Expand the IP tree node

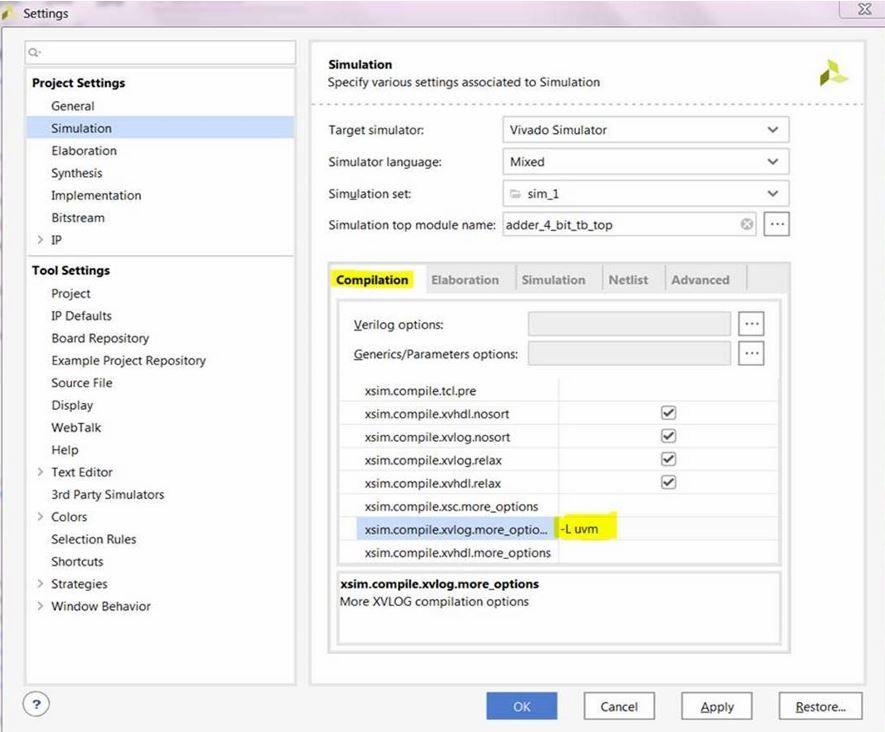point(40,240)
